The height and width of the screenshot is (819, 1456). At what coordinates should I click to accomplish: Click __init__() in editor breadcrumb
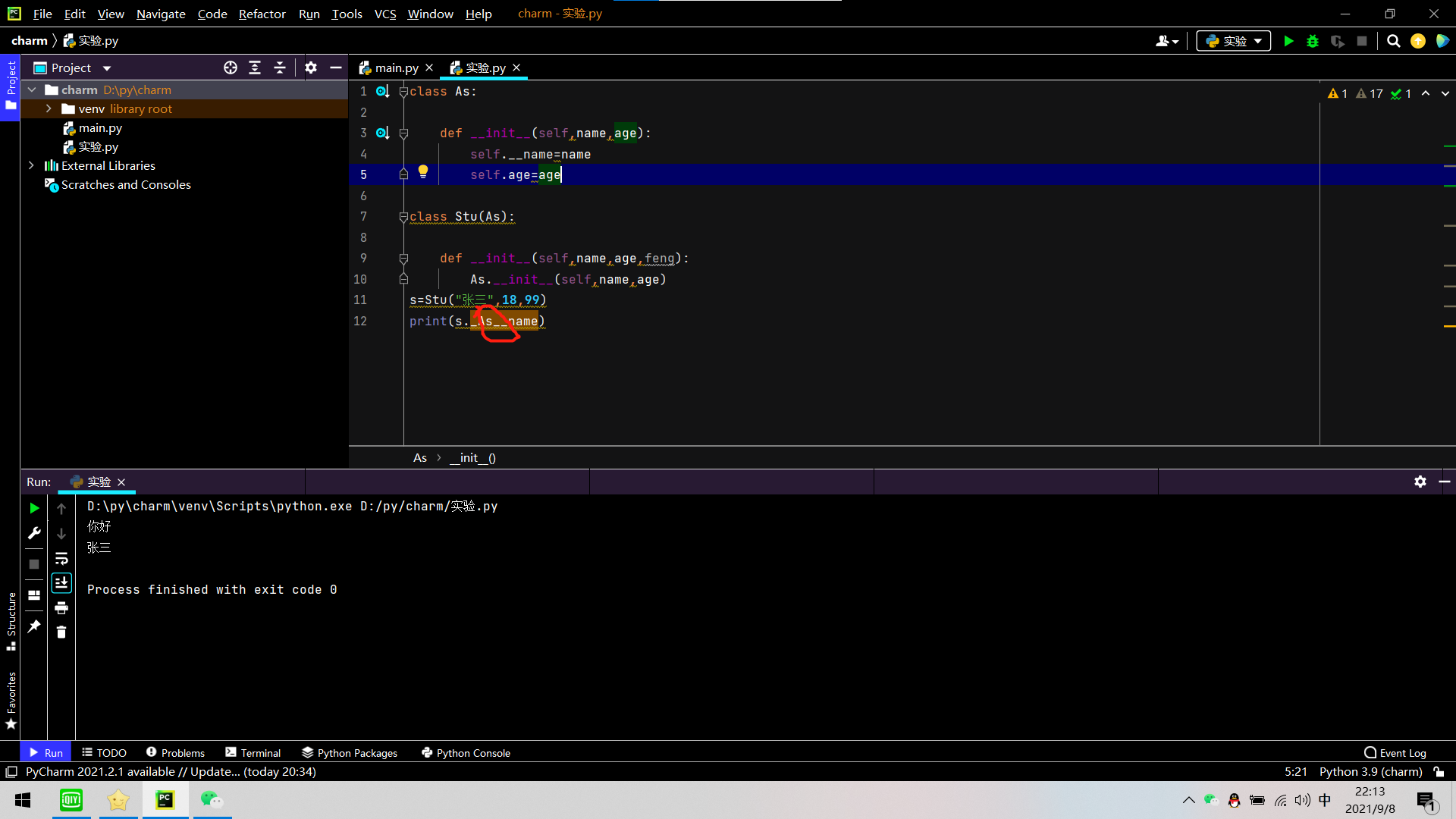pyautogui.click(x=472, y=457)
